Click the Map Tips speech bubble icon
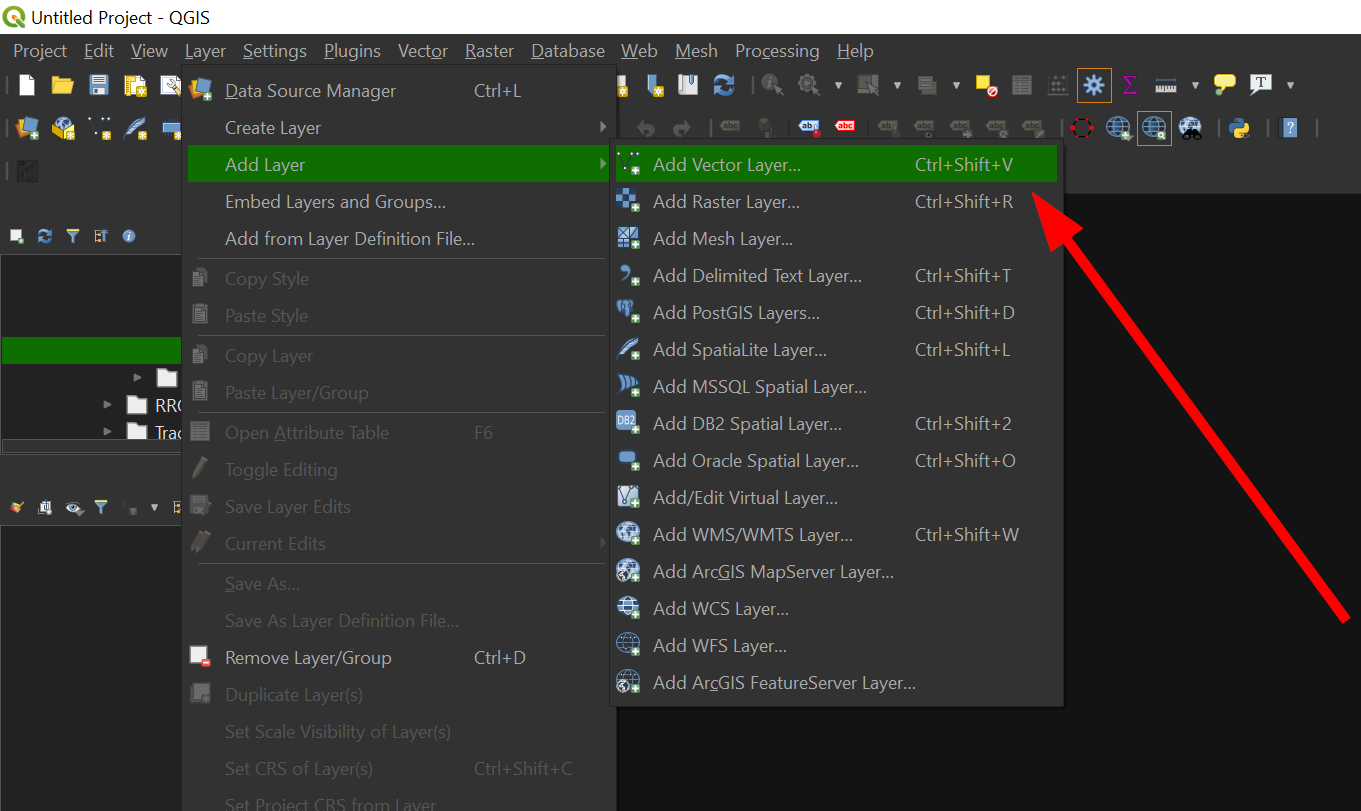Screen dimensions: 1361x811 pos(1225,85)
